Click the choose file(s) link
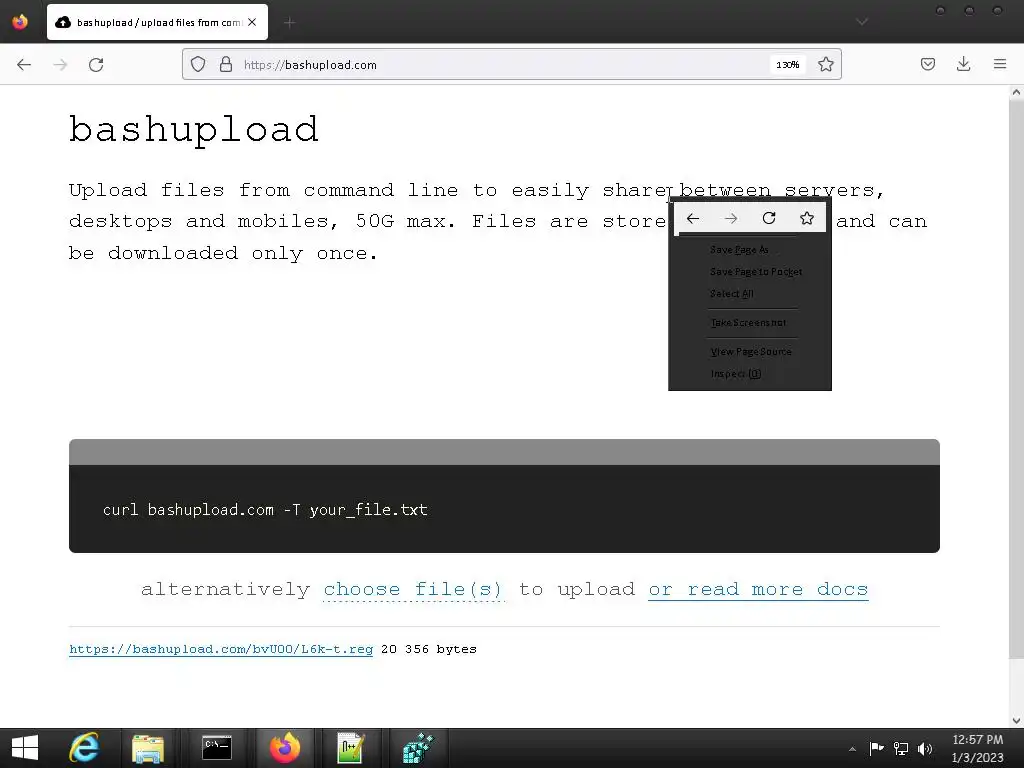This screenshot has width=1024, height=768. pyautogui.click(x=413, y=589)
